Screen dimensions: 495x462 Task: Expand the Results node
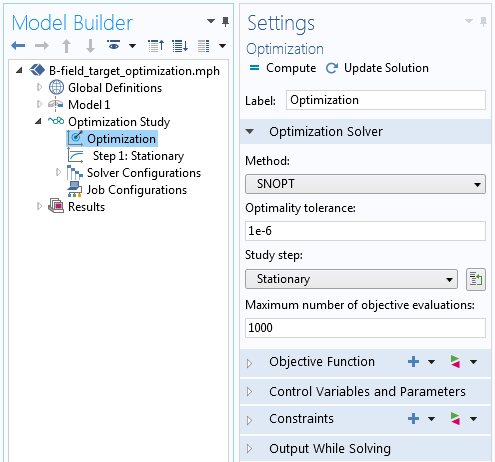[39, 206]
